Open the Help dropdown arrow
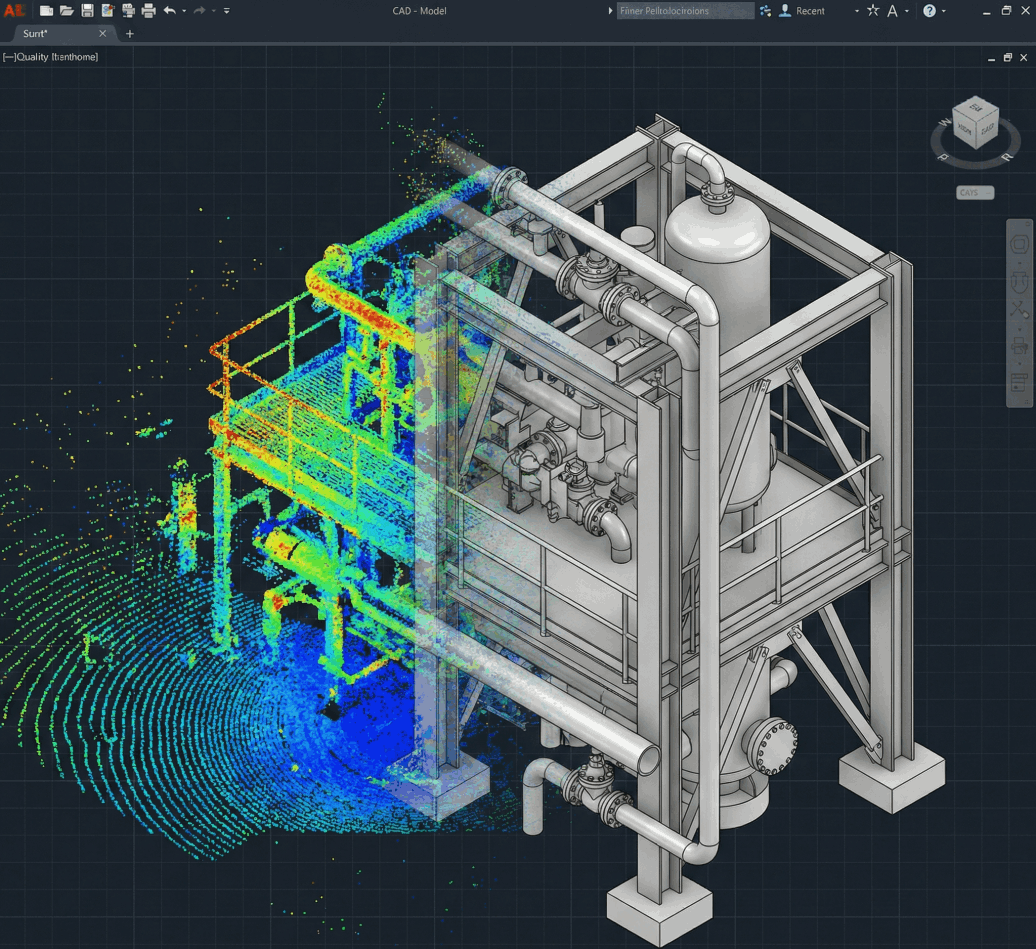The width and height of the screenshot is (1036, 949). click(x=943, y=11)
